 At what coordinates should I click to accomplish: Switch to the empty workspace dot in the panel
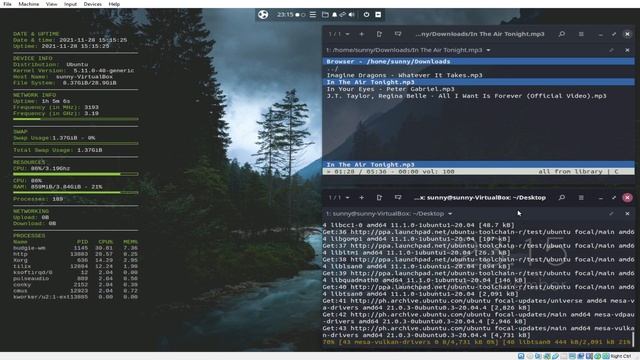point(303,15)
